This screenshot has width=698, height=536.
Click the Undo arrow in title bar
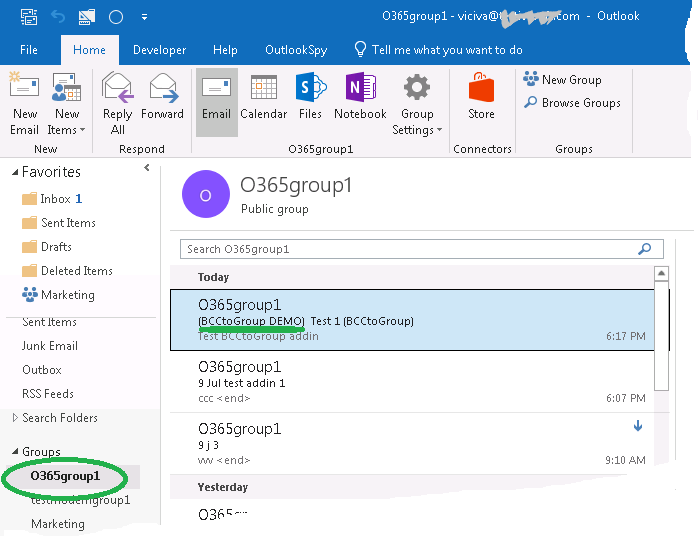coord(58,17)
